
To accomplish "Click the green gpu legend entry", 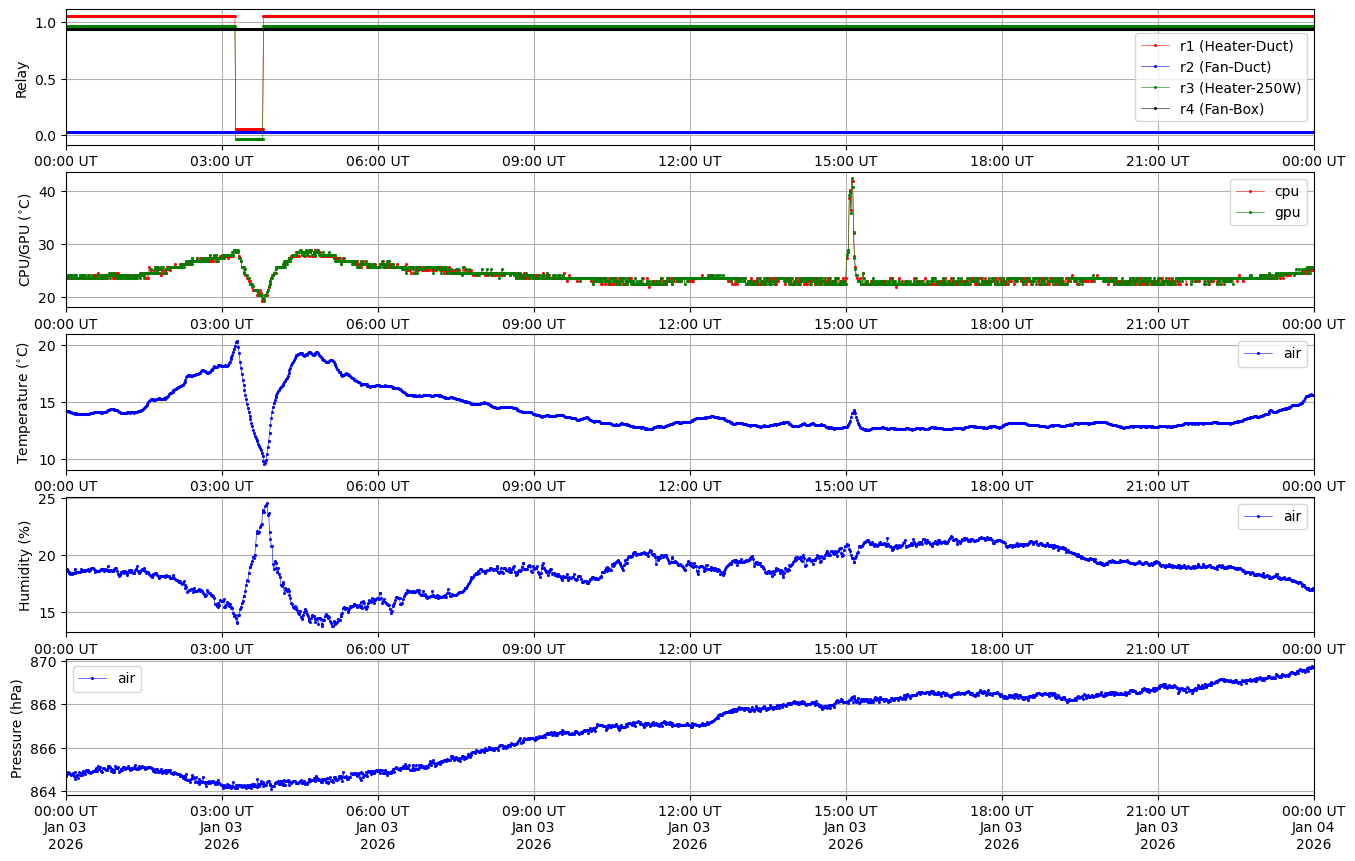I will click(x=1286, y=212).
